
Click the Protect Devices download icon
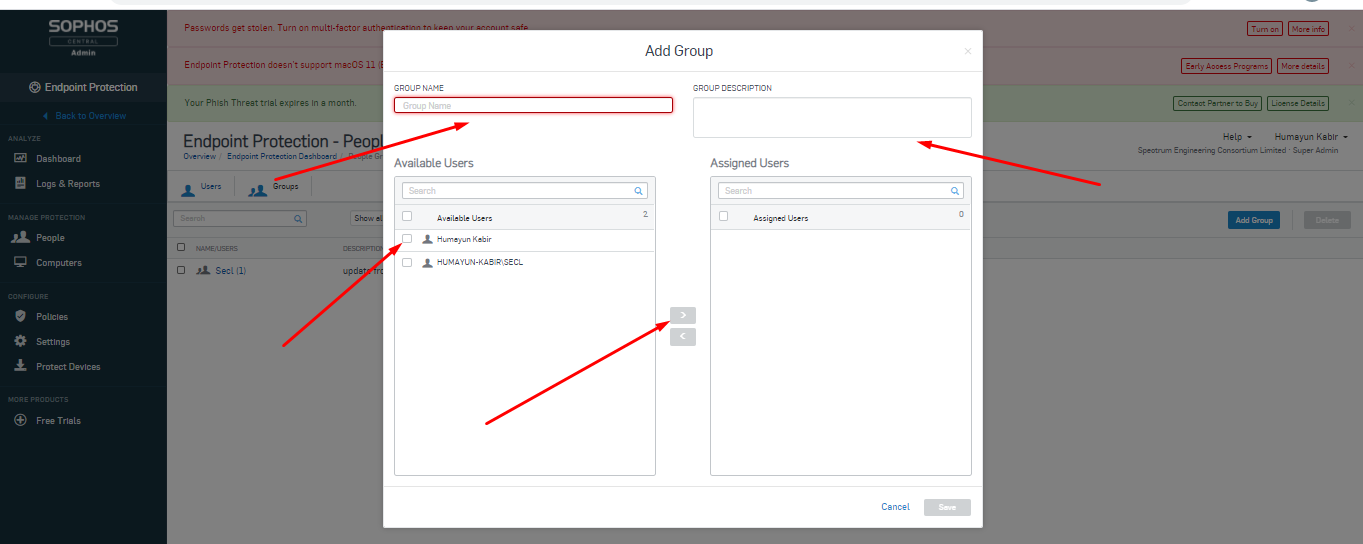19,366
